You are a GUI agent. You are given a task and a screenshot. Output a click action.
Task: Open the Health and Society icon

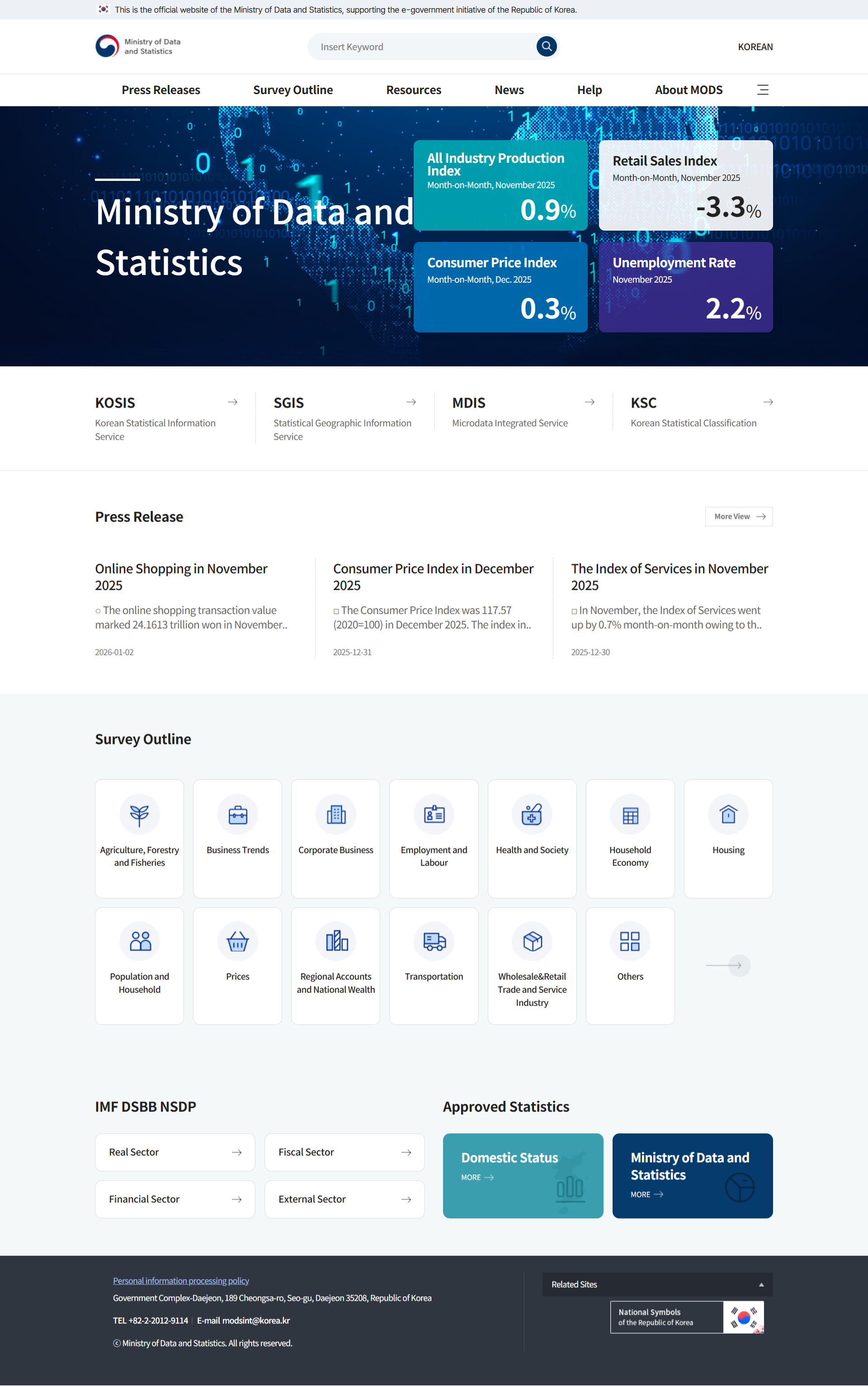coord(532,814)
